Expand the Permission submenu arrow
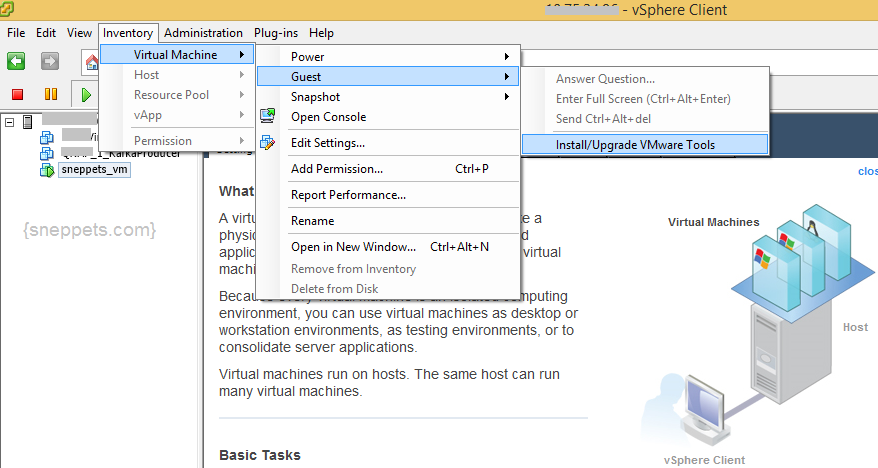Screen dimensions: 878x468 click(x=241, y=141)
